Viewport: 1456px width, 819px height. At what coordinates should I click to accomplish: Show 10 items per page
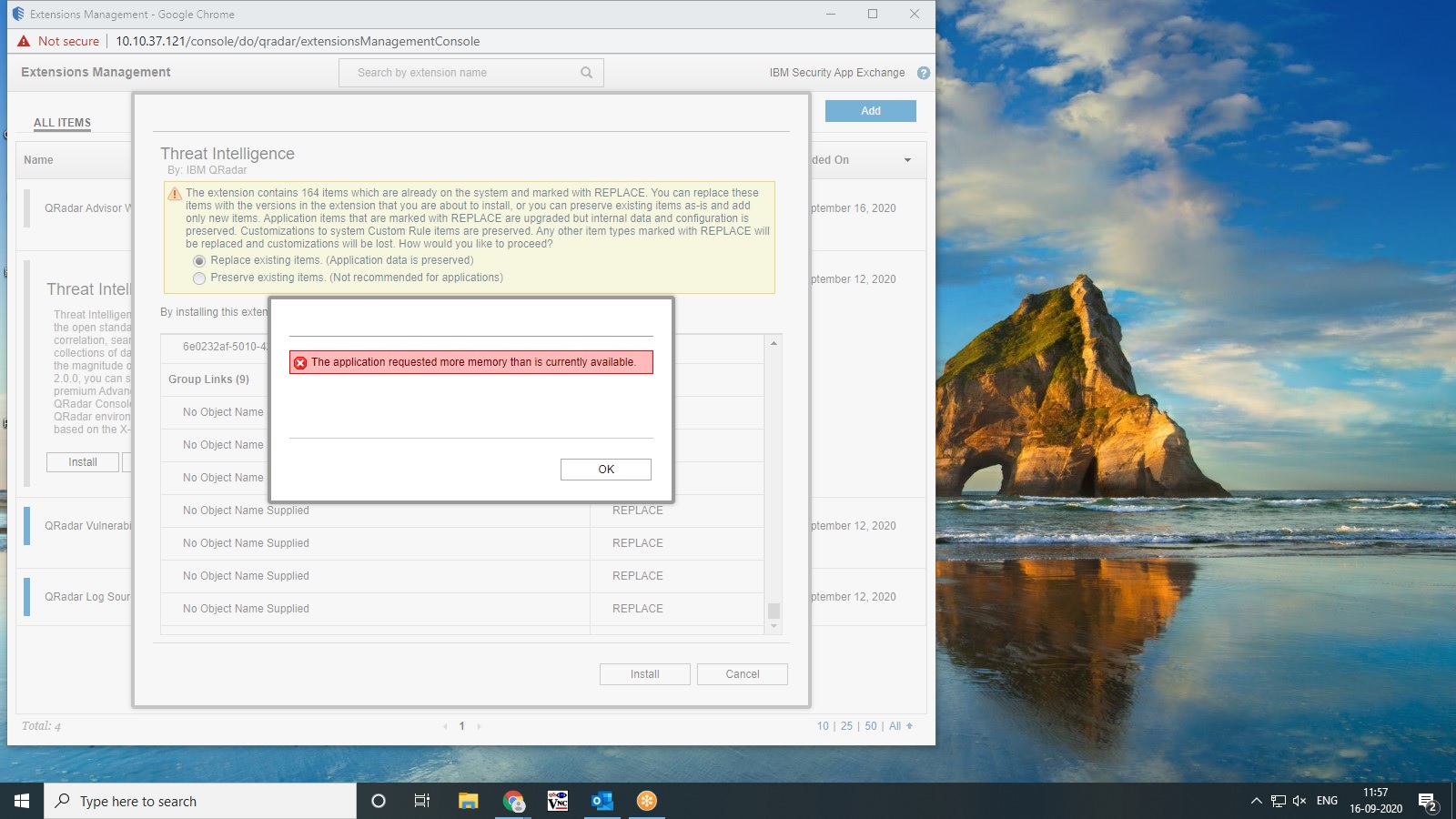pos(823,726)
